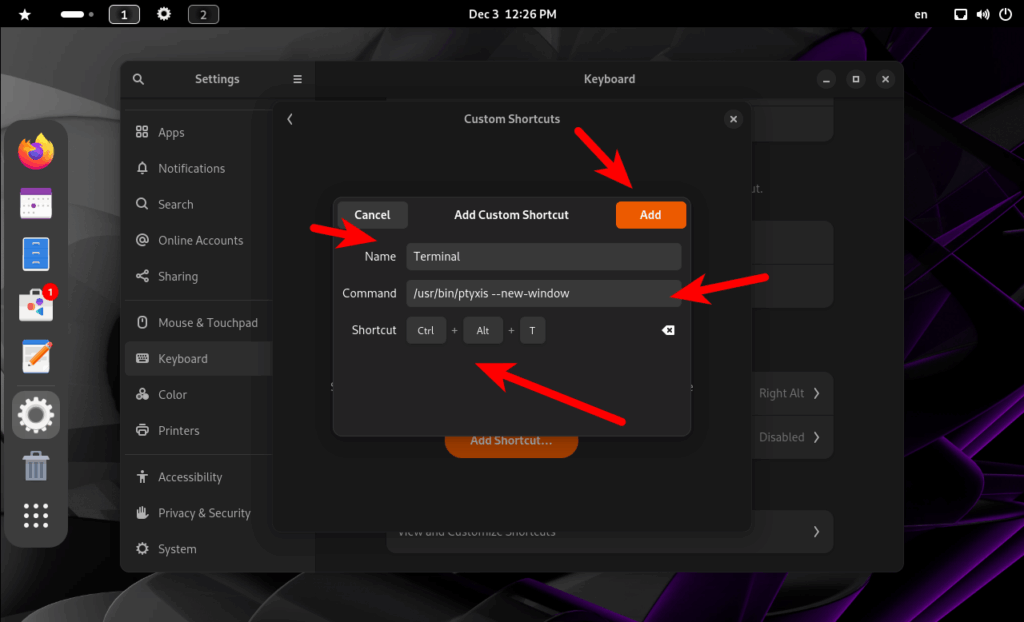1024x622 pixels.
Task: Click the Ctrl key in the shortcut
Action: click(x=426, y=331)
